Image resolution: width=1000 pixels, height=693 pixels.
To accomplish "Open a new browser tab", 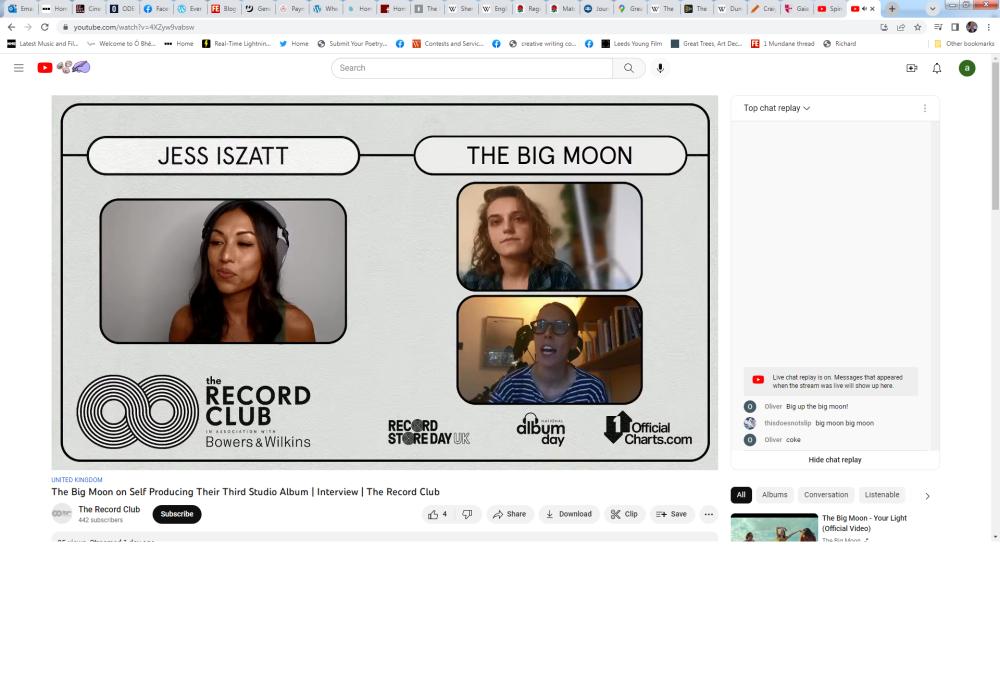I will (892, 9).
